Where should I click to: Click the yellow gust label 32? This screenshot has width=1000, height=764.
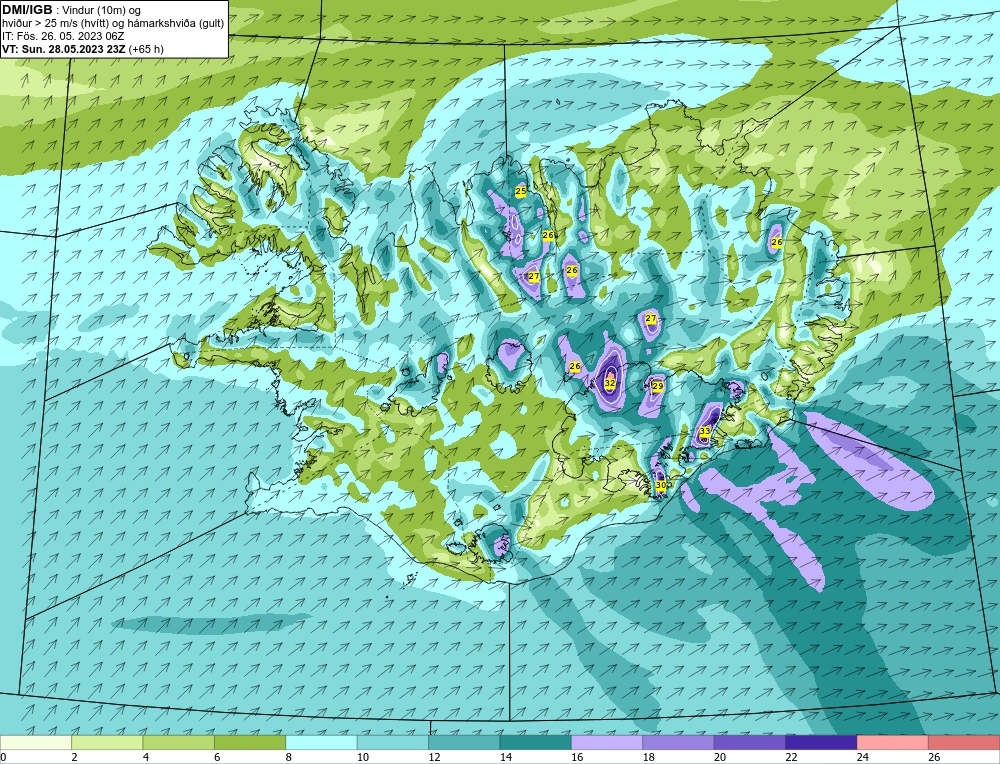(610, 383)
